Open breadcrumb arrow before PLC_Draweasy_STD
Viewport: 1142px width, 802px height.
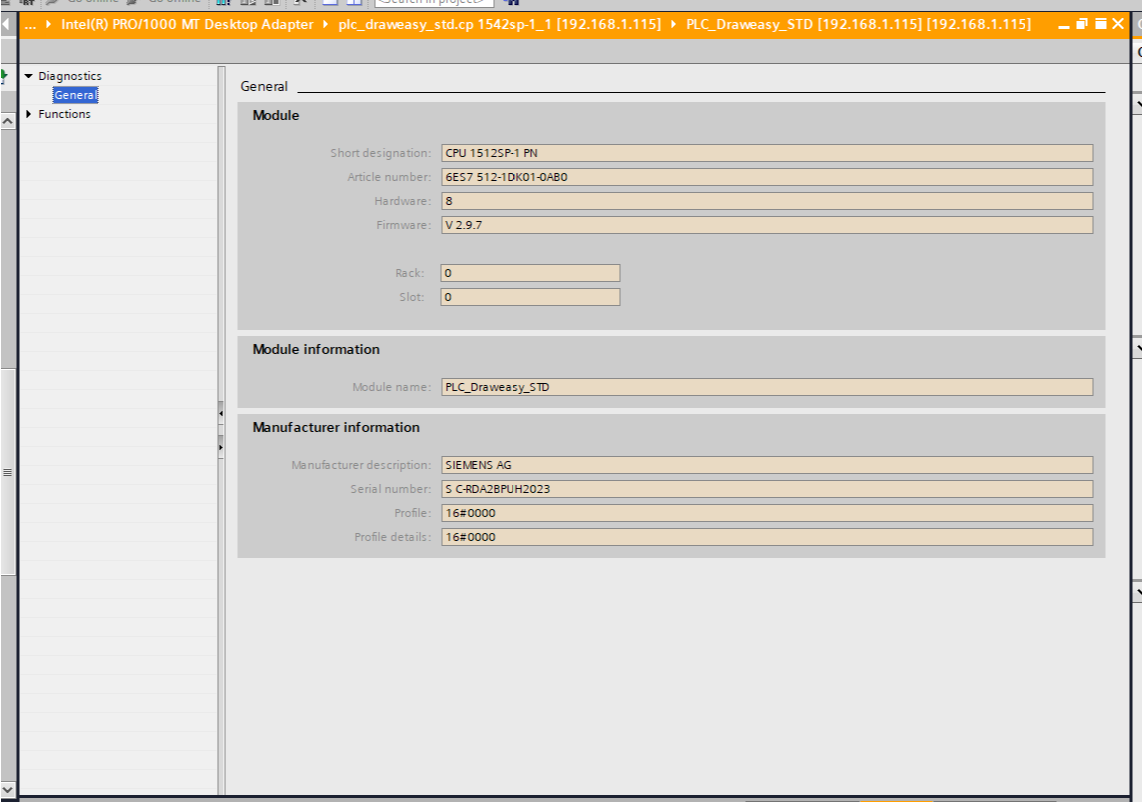tap(673, 24)
